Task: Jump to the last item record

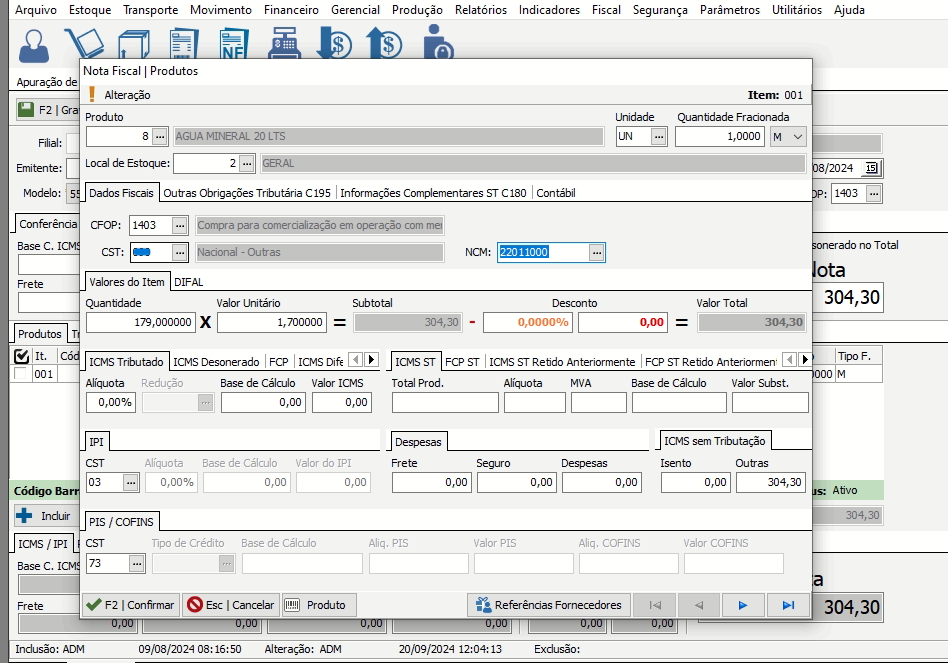Action: (788, 605)
